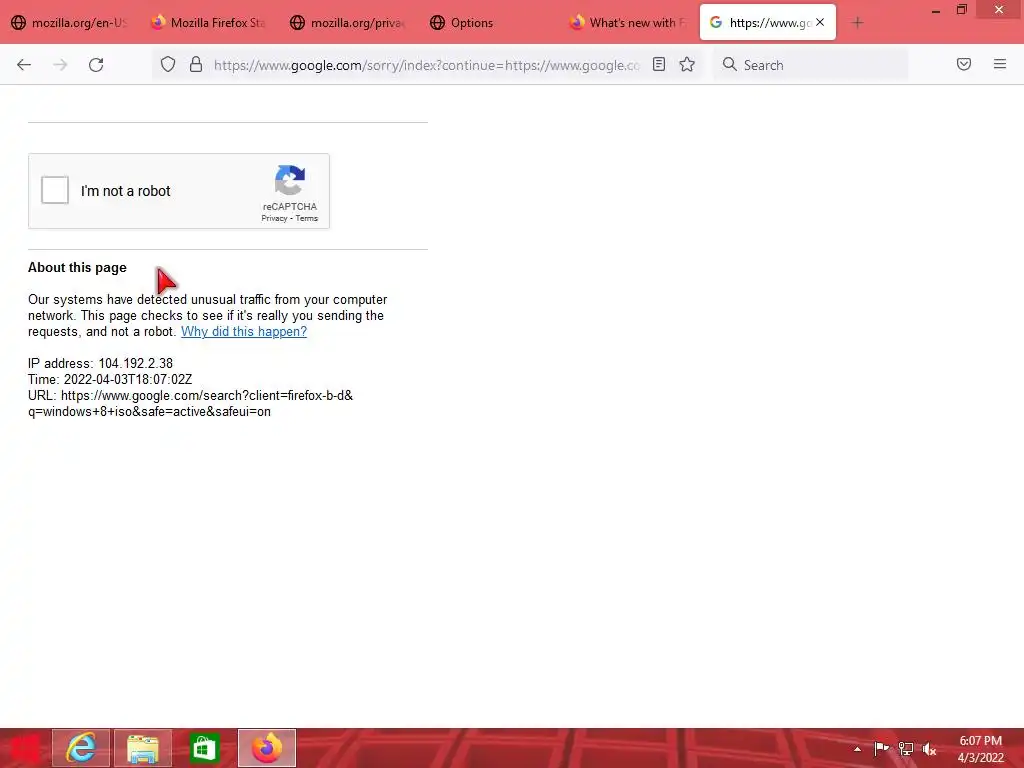Viewport: 1024px width, 768px height.
Task: Open the reCAPTCHA Privacy link
Action: [x=274, y=219]
